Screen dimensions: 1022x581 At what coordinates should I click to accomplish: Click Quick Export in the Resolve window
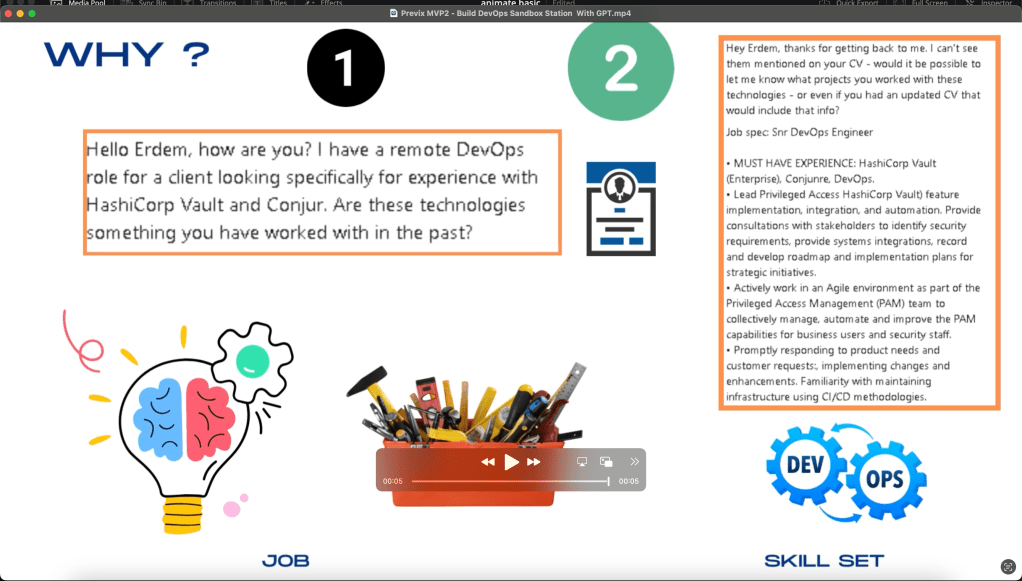tap(849, 3)
